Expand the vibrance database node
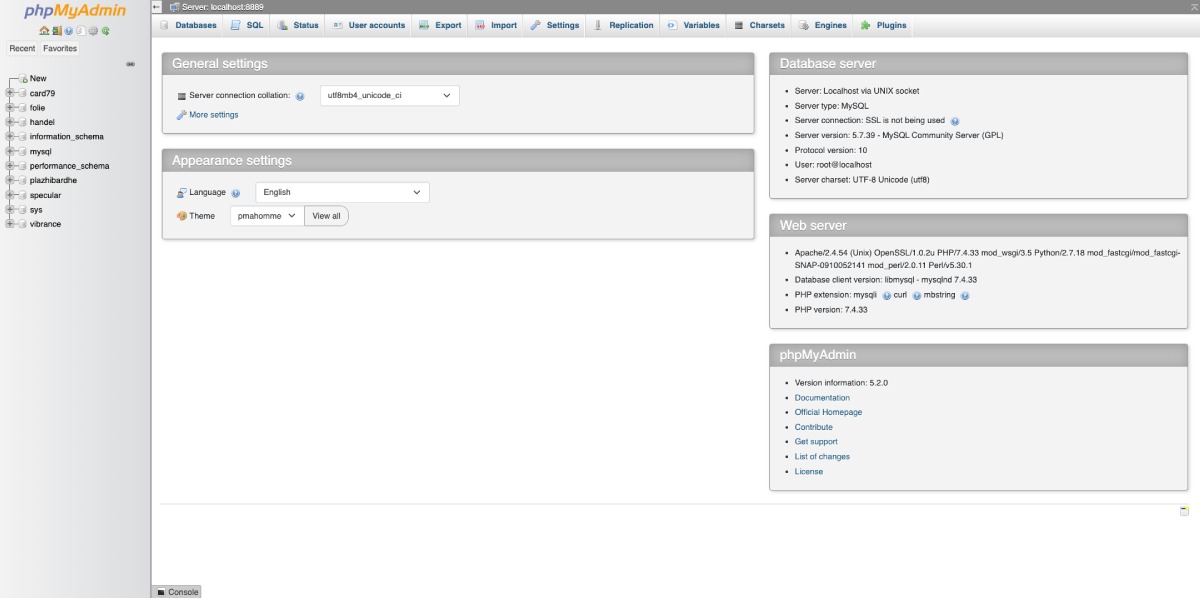The image size is (1200, 598). coord(9,224)
